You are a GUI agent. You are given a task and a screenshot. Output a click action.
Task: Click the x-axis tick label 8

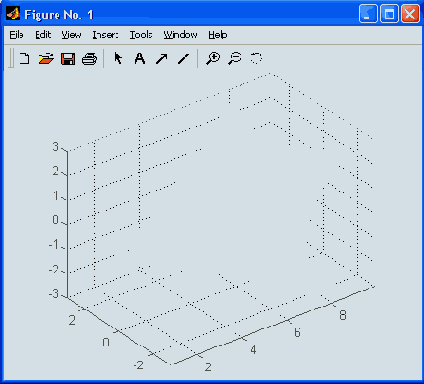(343, 315)
